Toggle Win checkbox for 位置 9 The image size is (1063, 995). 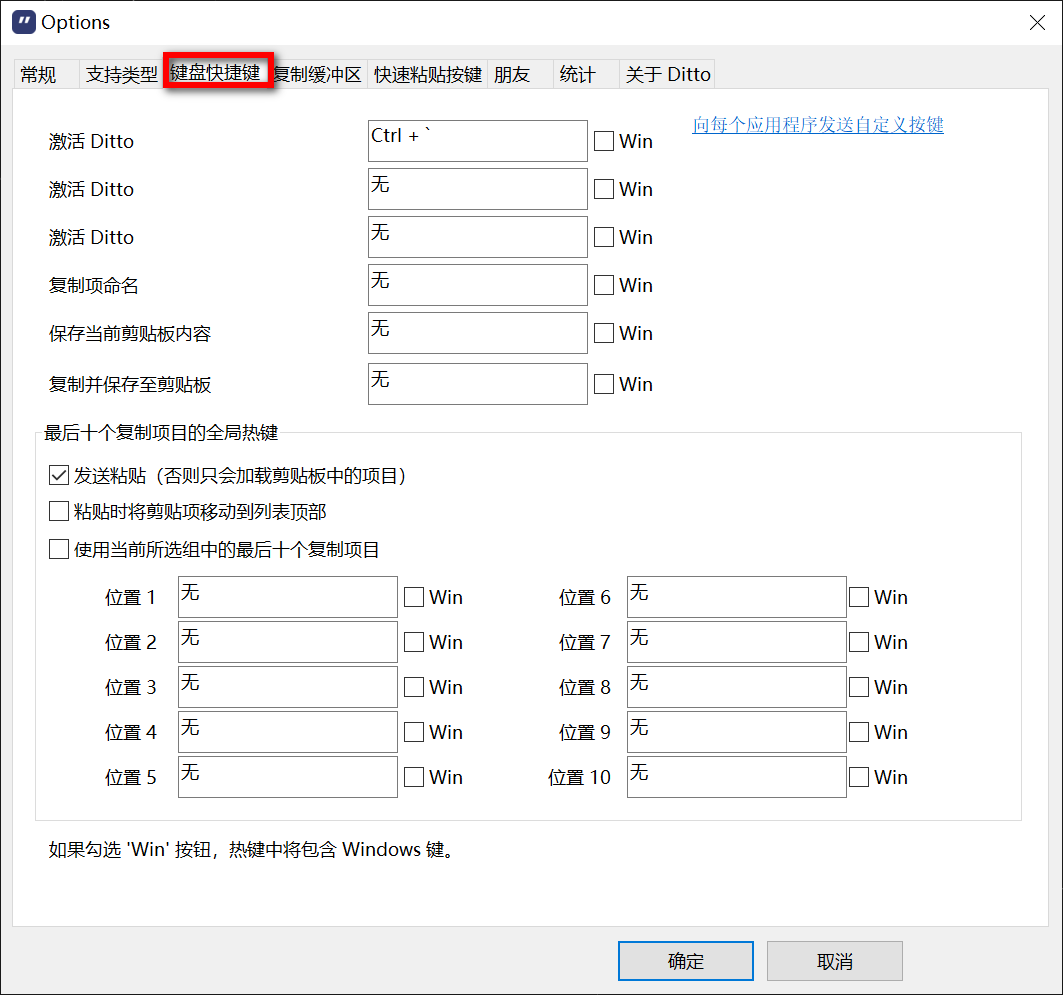click(x=859, y=732)
